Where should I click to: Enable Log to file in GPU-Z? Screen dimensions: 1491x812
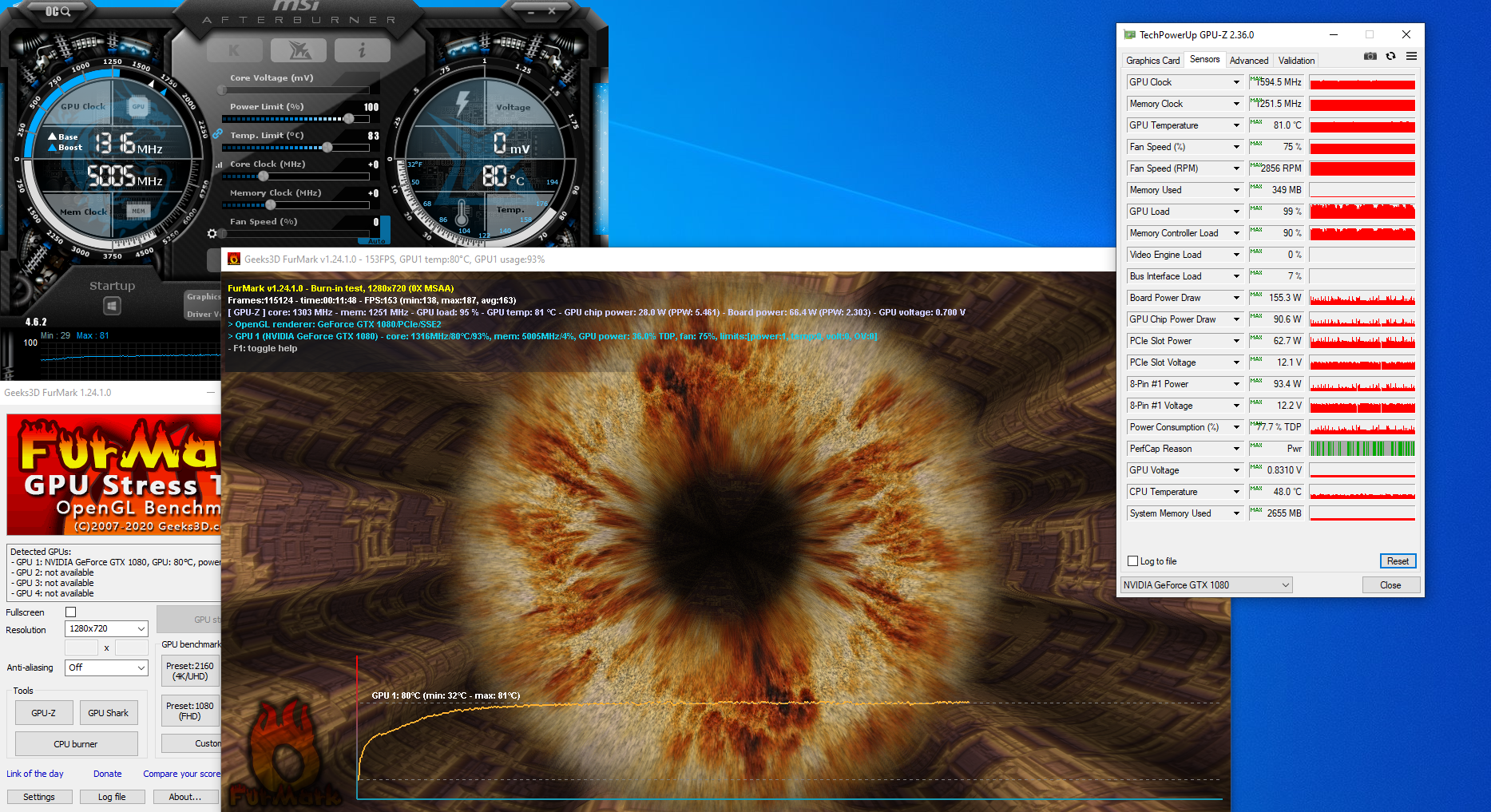coord(1132,561)
